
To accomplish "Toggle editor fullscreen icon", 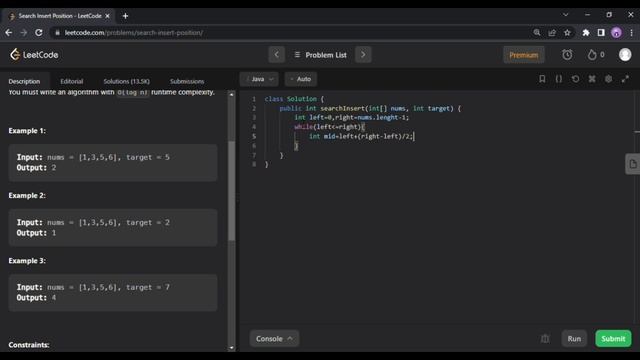I will 625,79.
